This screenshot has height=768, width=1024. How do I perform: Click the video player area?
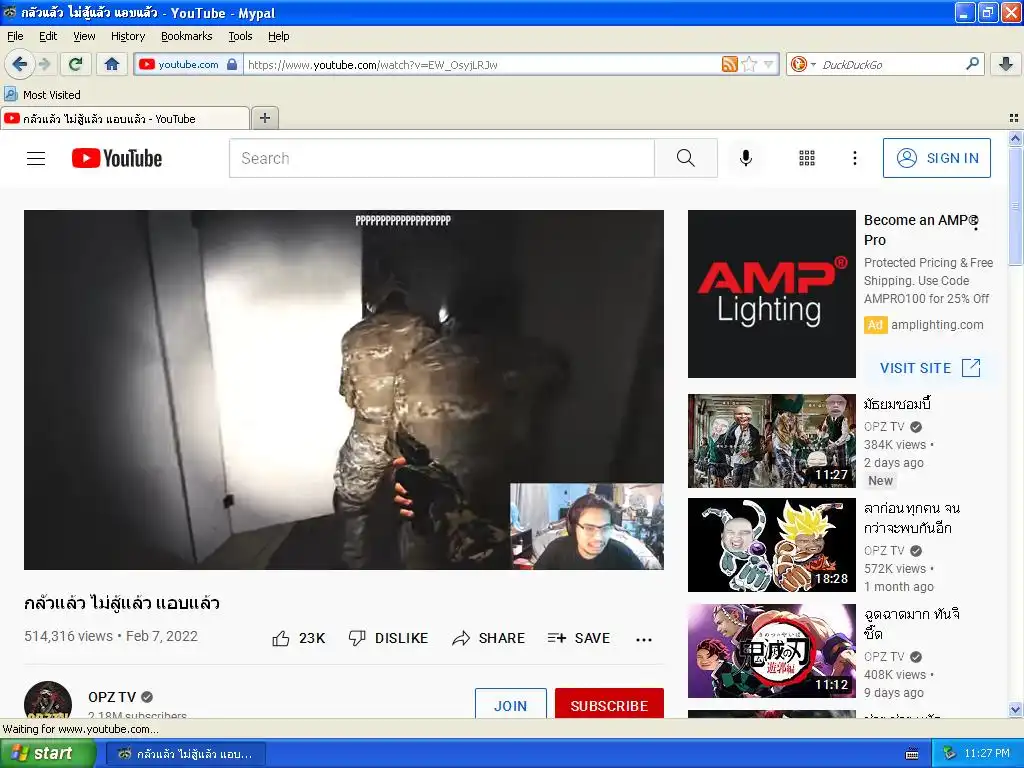tap(344, 389)
